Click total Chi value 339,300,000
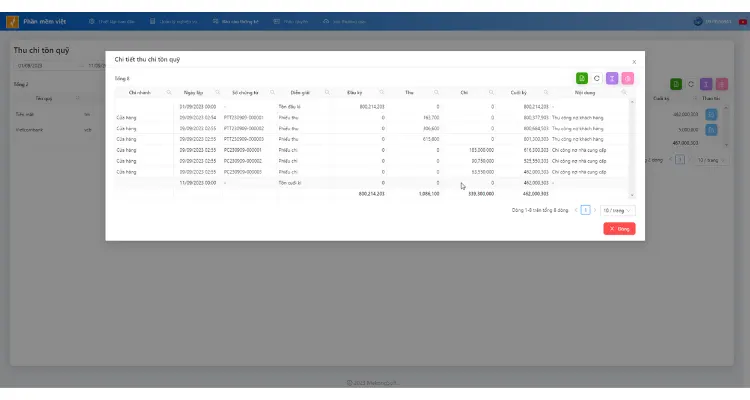 [x=481, y=194]
